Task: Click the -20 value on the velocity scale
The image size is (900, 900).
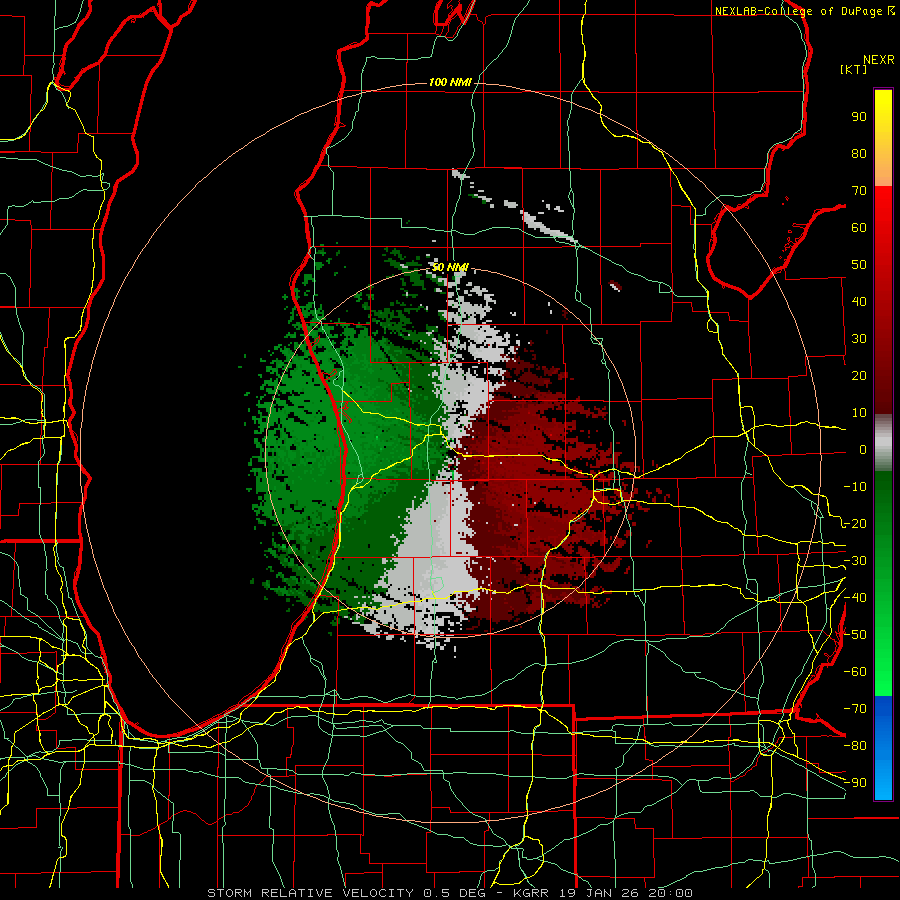Action: (855, 523)
